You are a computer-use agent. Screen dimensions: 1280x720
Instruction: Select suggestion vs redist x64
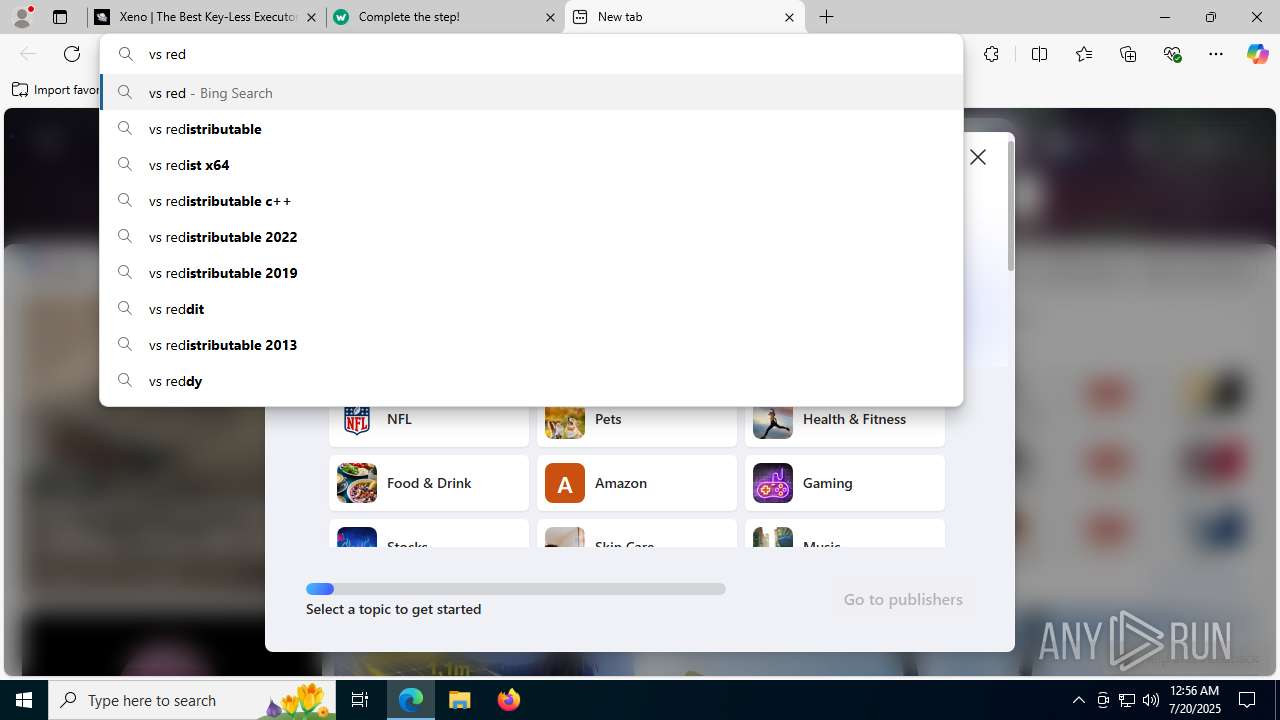point(531,165)
